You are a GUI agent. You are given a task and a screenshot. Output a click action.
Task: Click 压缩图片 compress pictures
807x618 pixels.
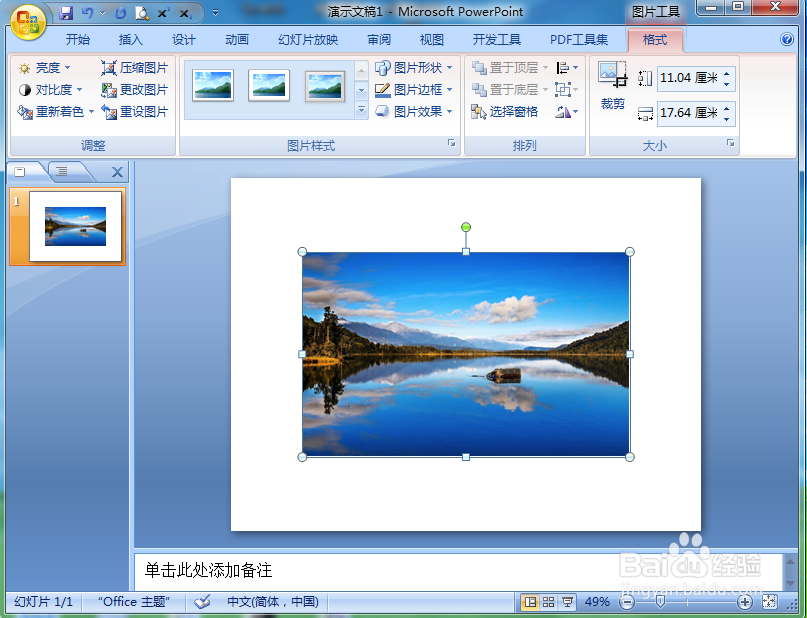pos(134,68)
